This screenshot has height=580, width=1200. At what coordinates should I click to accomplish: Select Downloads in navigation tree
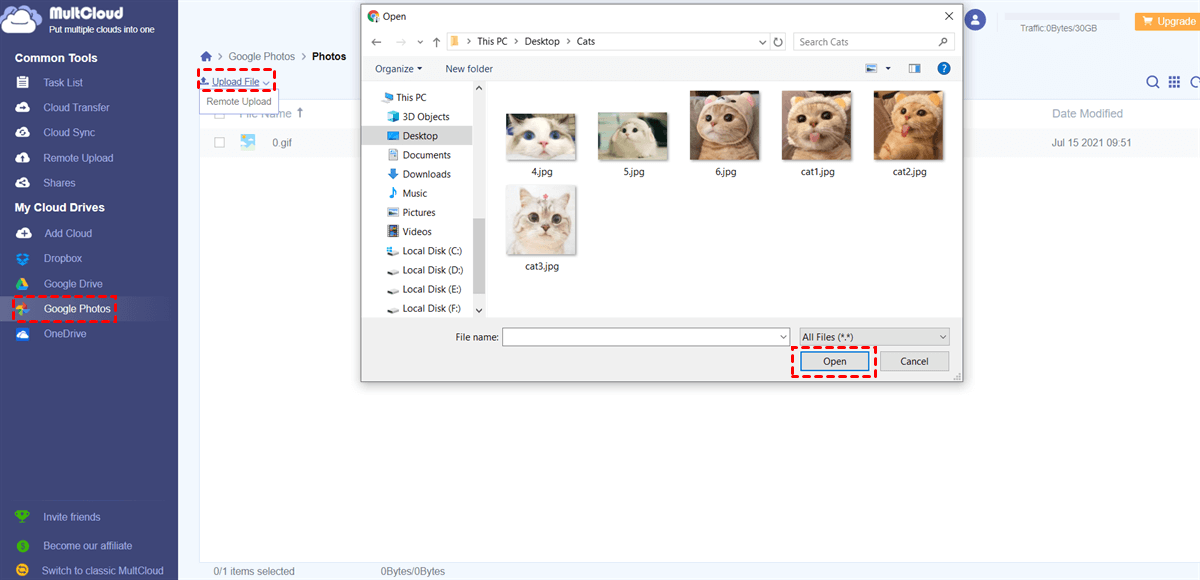coord(418,174)
